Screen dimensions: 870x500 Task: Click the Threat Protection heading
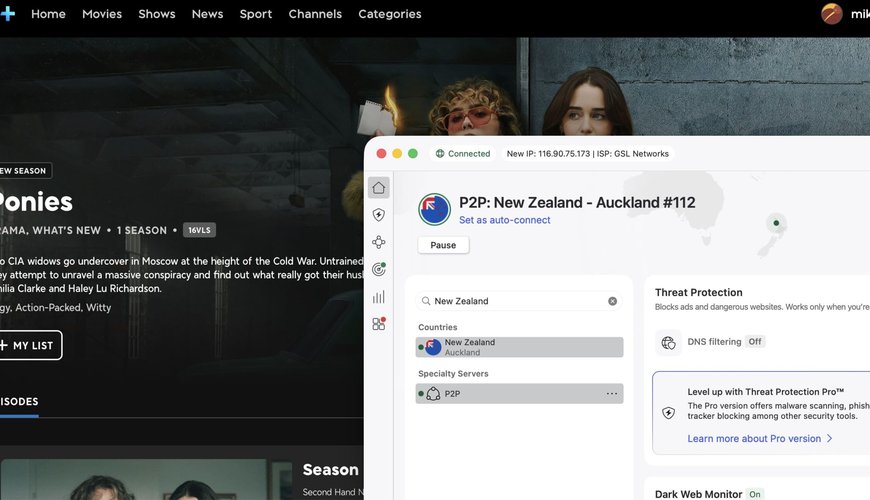[699, 292]
